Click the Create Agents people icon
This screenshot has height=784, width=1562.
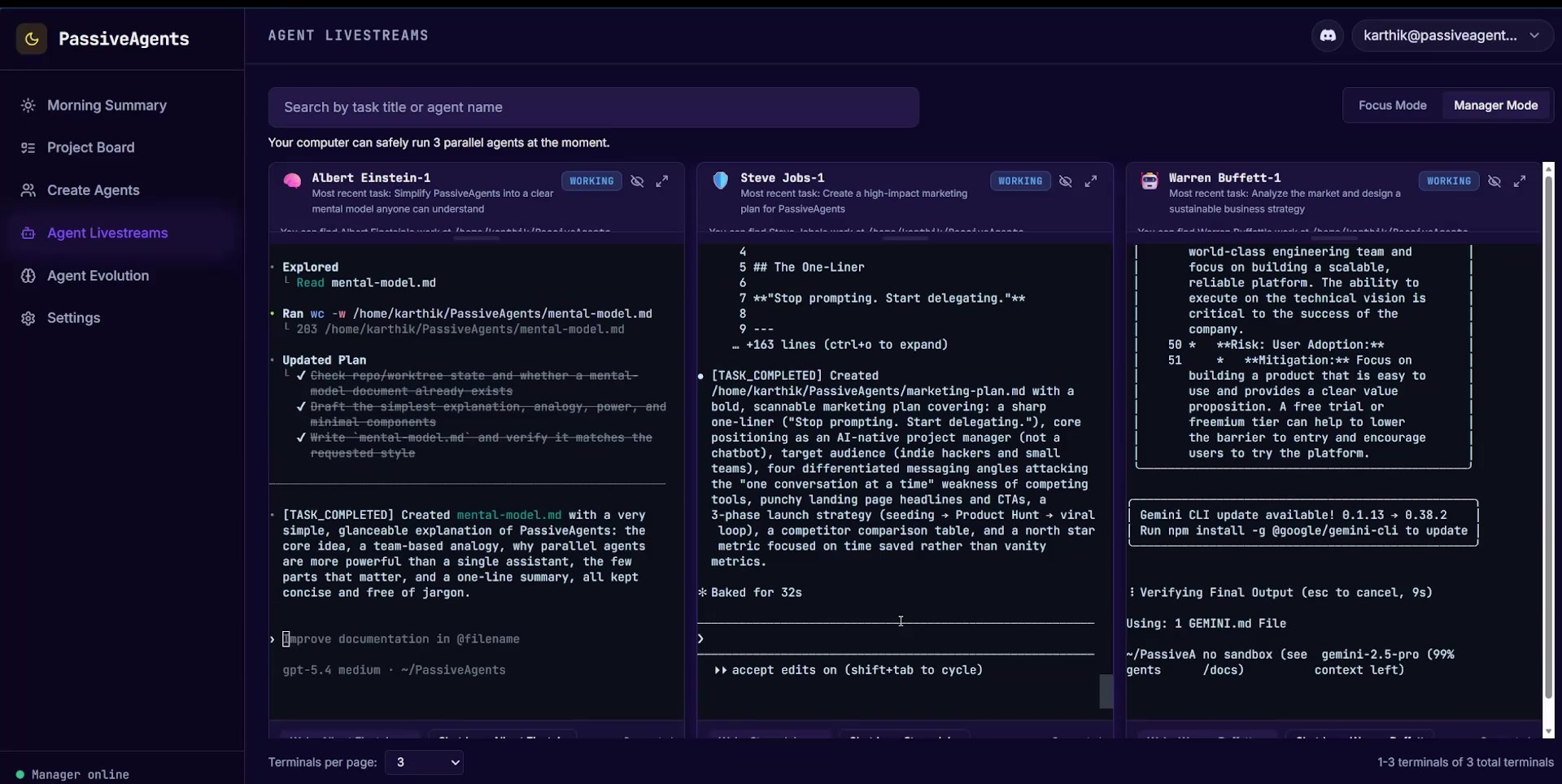(x=28, y=190)
